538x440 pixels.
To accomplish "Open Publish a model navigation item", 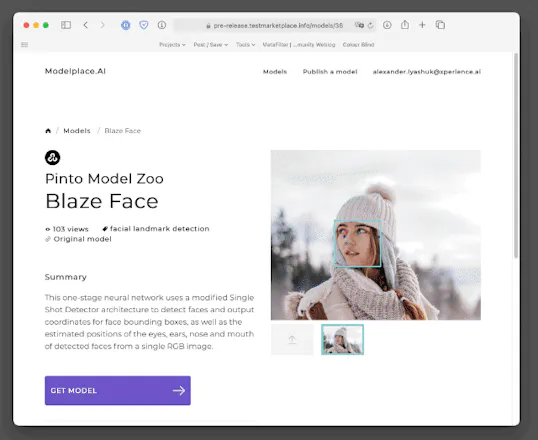I will point(330,72).
